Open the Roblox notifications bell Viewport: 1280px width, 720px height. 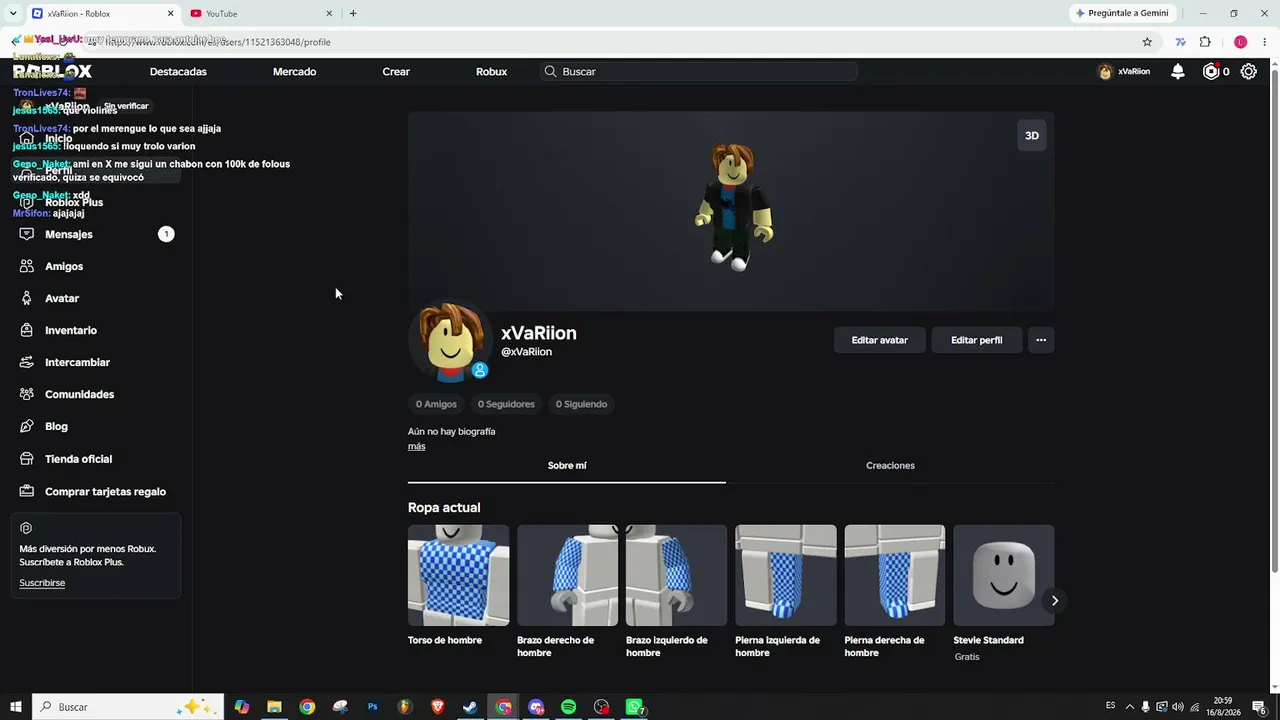coord(1178,71)
